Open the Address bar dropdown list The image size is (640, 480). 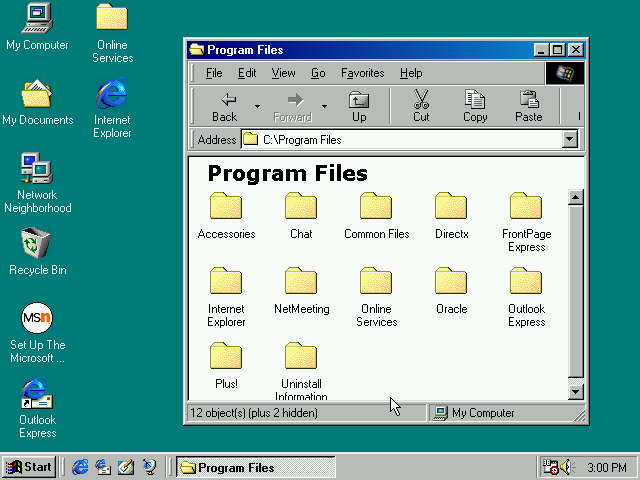tap(569, 140)
